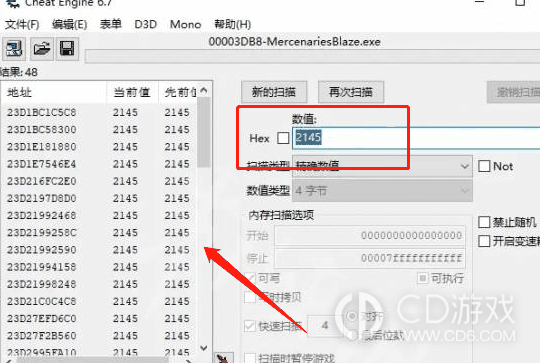Click the 地址 column header
The image size is (540, 363).
[53, 92]
